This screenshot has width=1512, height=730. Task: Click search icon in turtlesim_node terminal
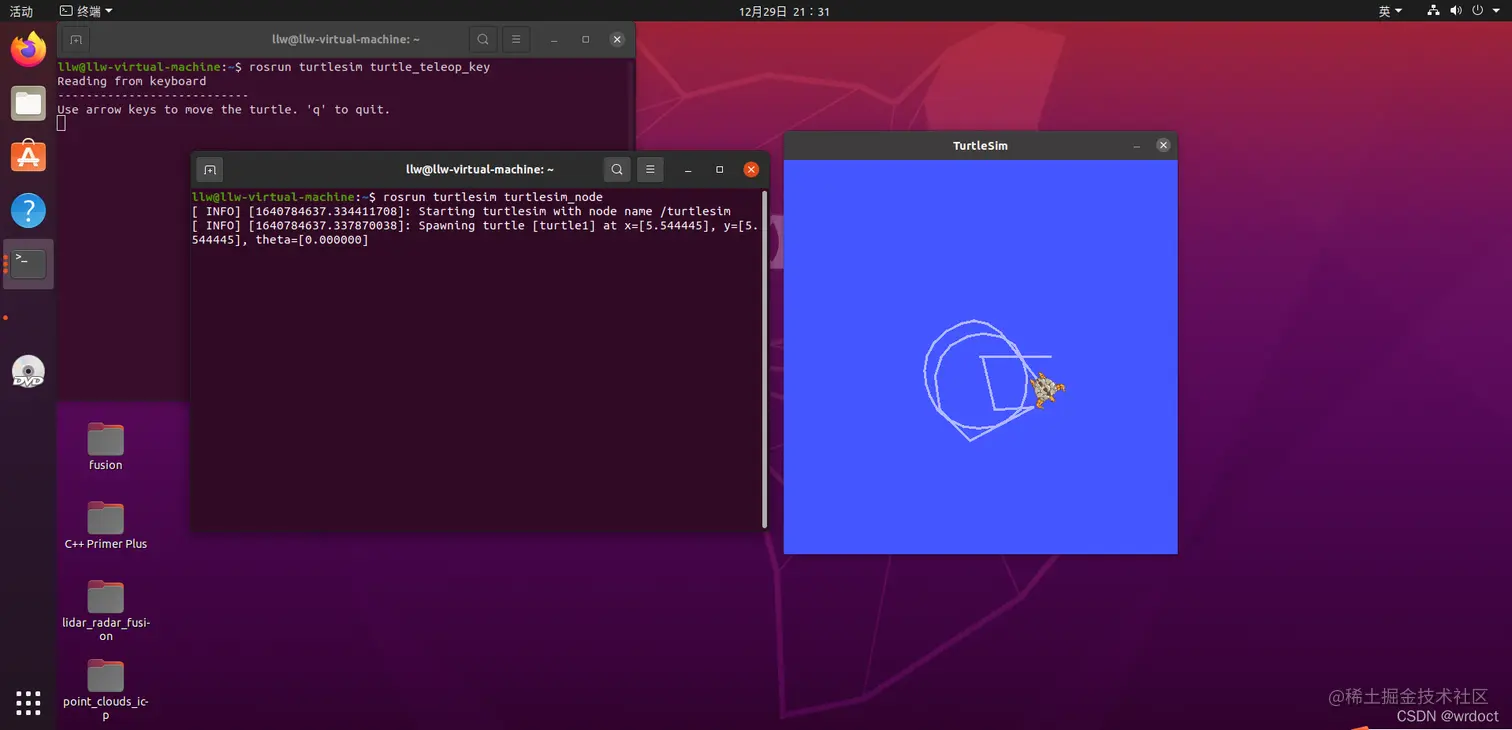click(617, 170)
